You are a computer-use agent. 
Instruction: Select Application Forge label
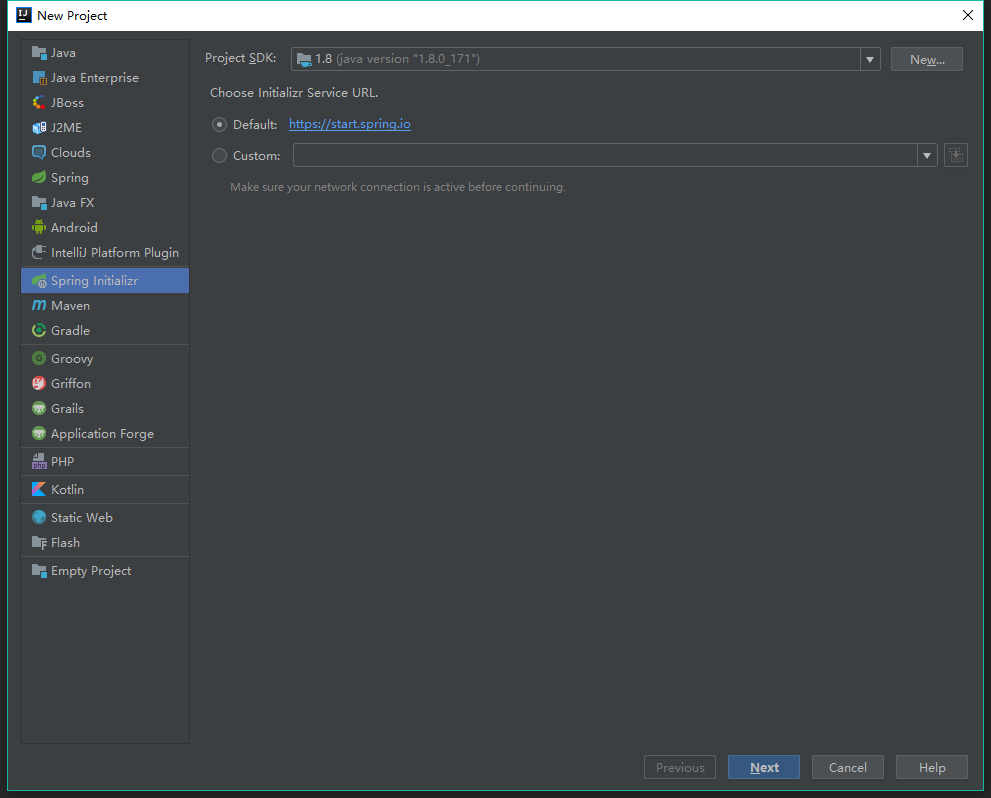click(x=102, y=433)
